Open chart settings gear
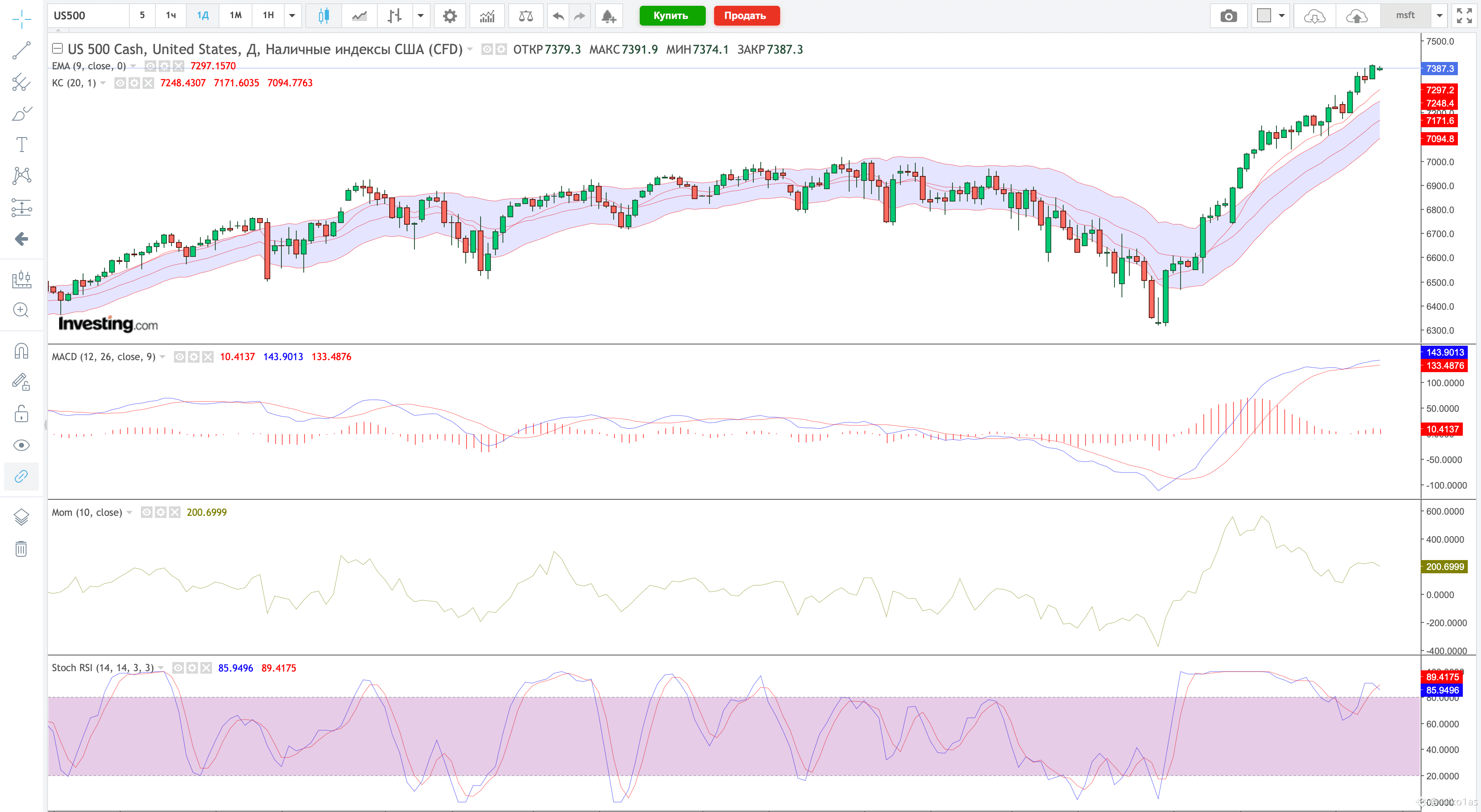This screenshot has width=1481, height=812. [x=450, y=16]
